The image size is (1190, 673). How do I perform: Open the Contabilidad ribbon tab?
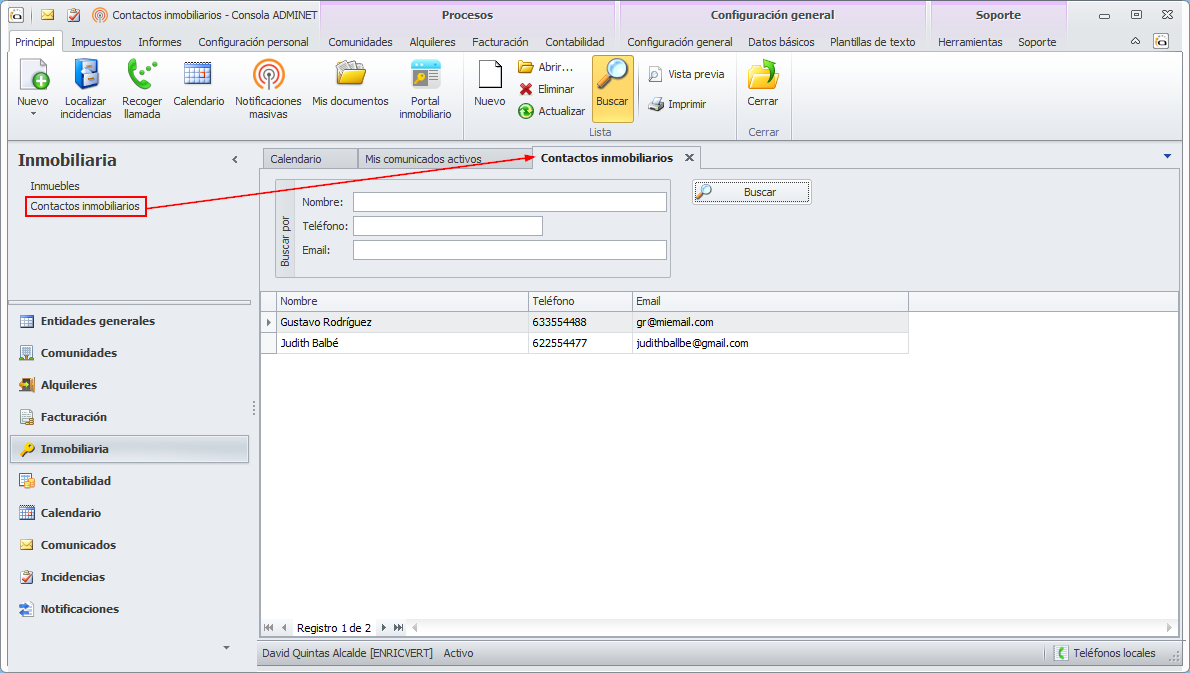575,42
